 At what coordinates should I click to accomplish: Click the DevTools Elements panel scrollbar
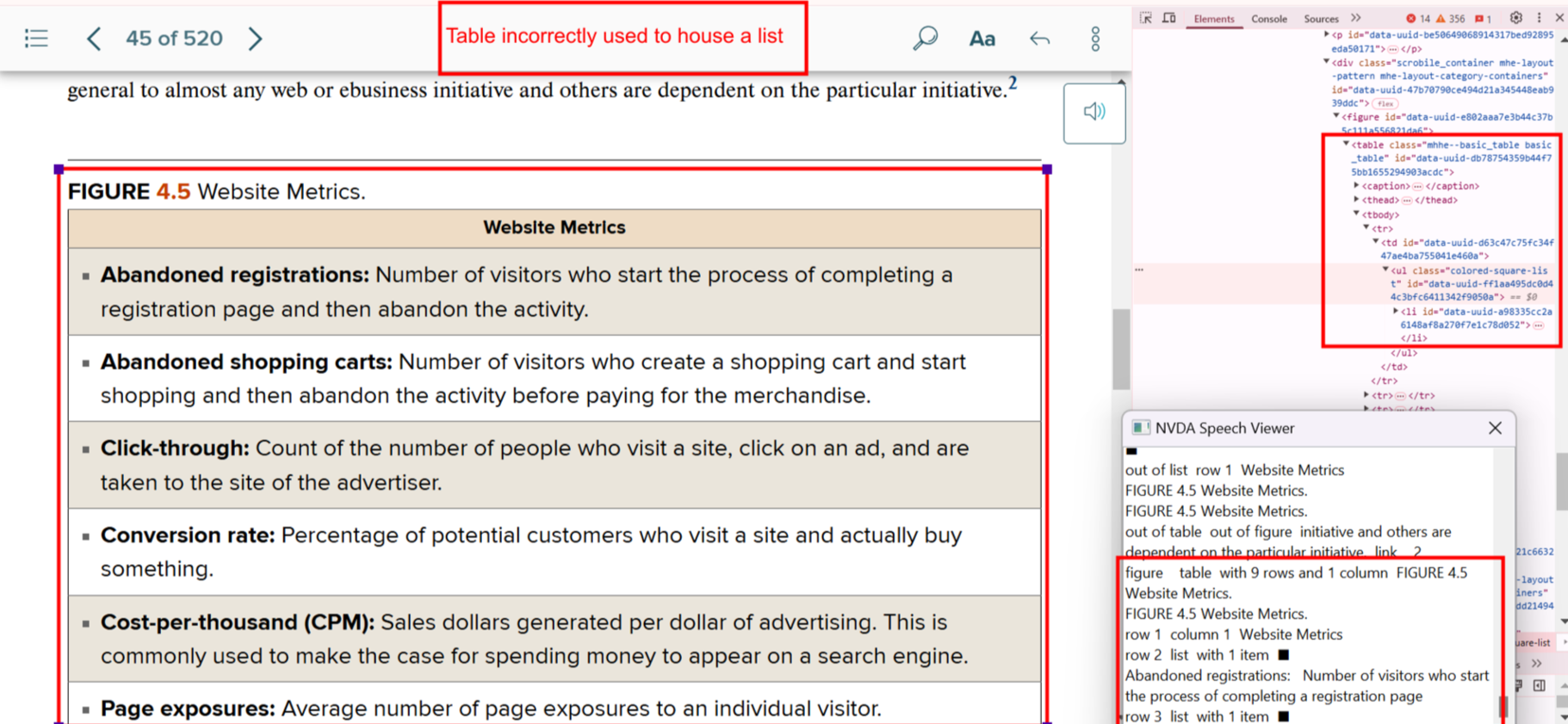[1563, 482]
